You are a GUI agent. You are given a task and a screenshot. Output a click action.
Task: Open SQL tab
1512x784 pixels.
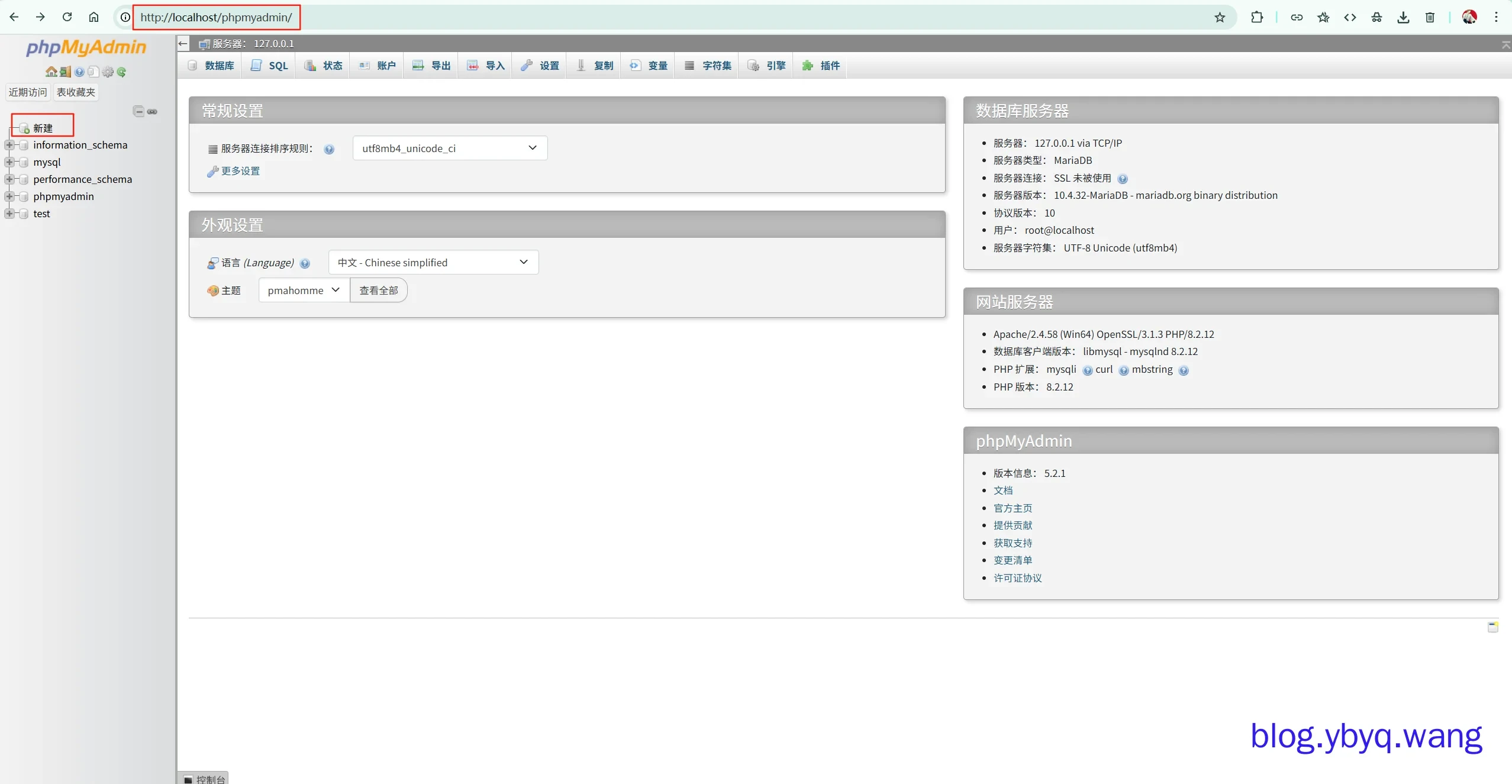pos(269,66)
